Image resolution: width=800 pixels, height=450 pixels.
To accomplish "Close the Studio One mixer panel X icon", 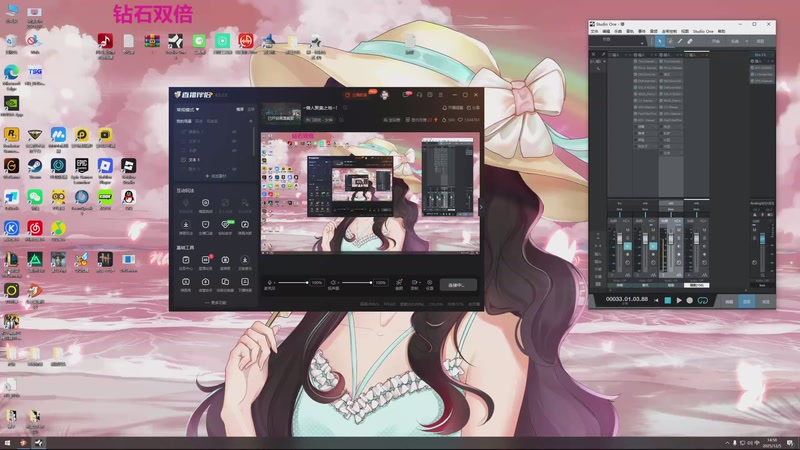I will 593,55.
